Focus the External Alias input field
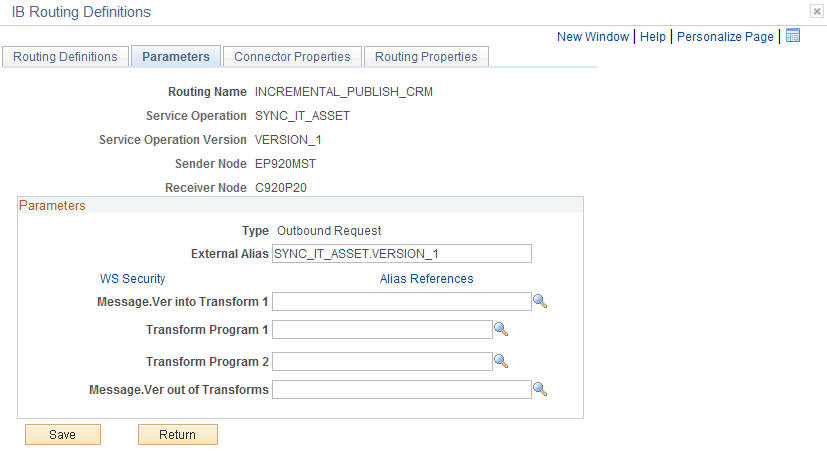The height and width of the screenshot is (455, 827). (x=402, y=254)
